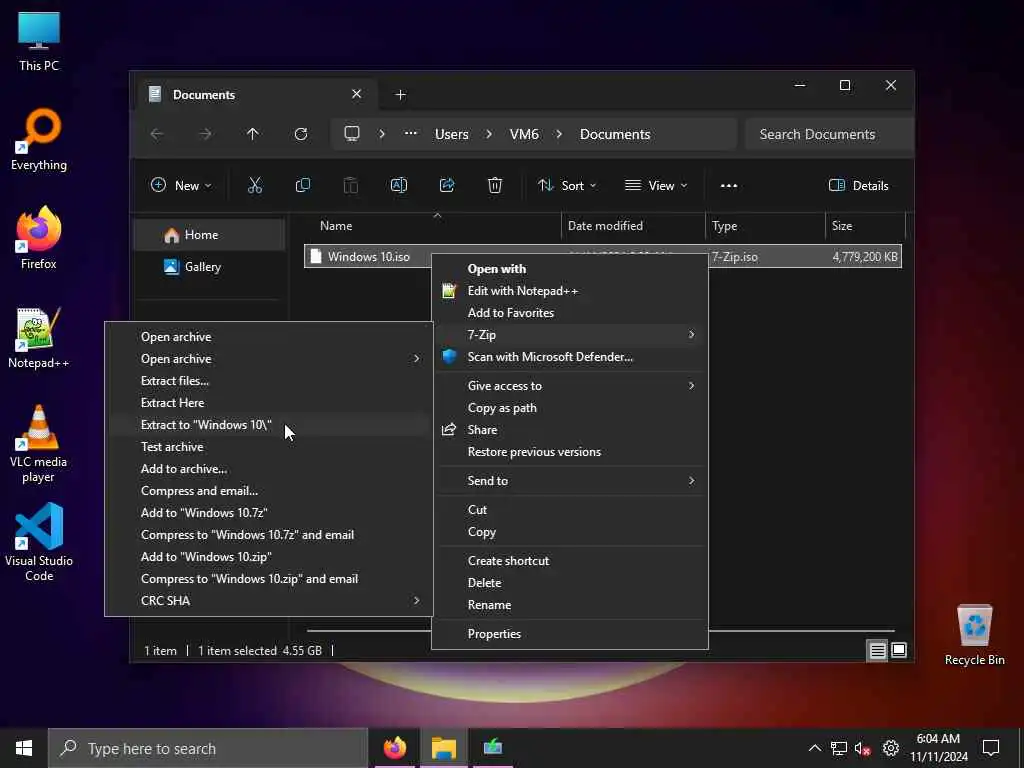Select Scan with Microsoft Defender...

[x=569, y=357]
